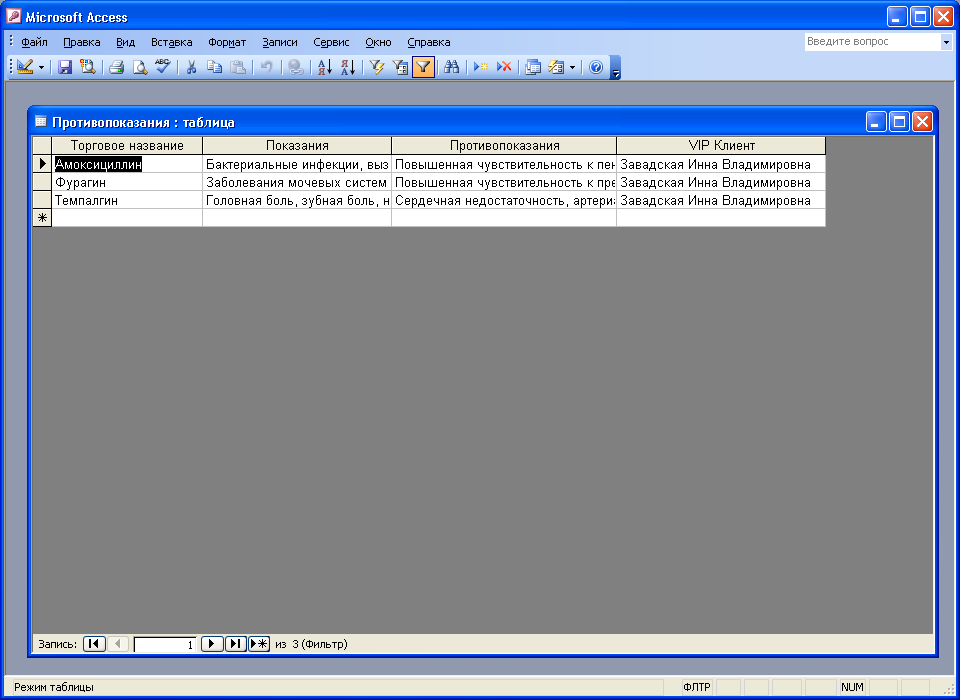The height and width of the screenshot is (700, 960).
Task: Toggle the highlighted Remove Filter button
Action: click(423, 67)
